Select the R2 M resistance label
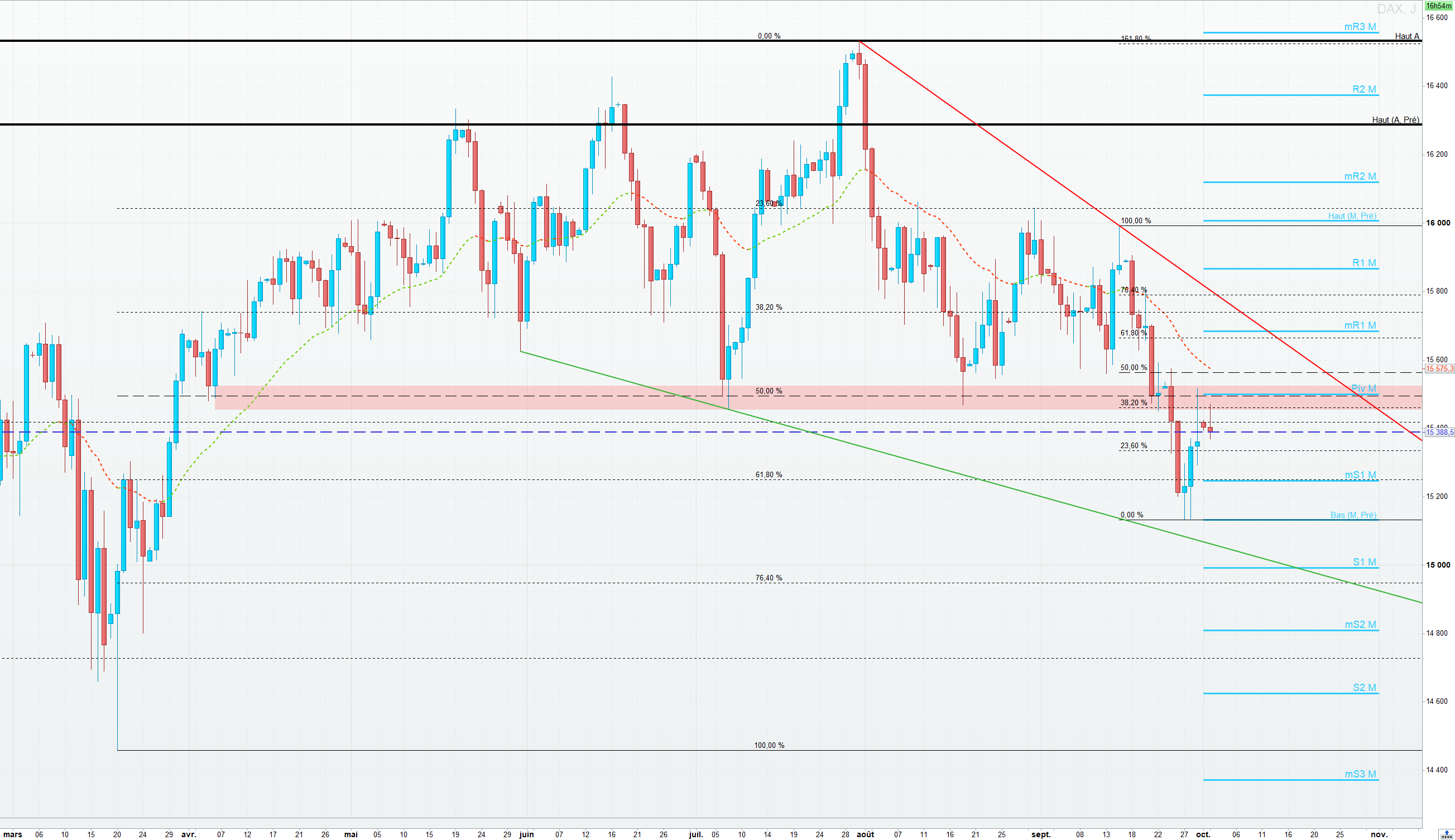Viewport: 1455px width, 840px height. coord(1364,89)
